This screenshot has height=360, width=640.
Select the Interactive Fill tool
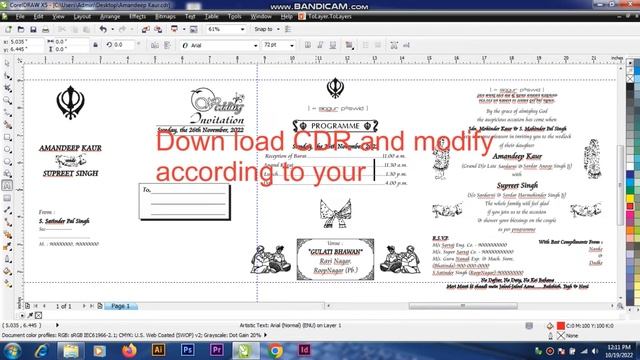tap(7, 283)
